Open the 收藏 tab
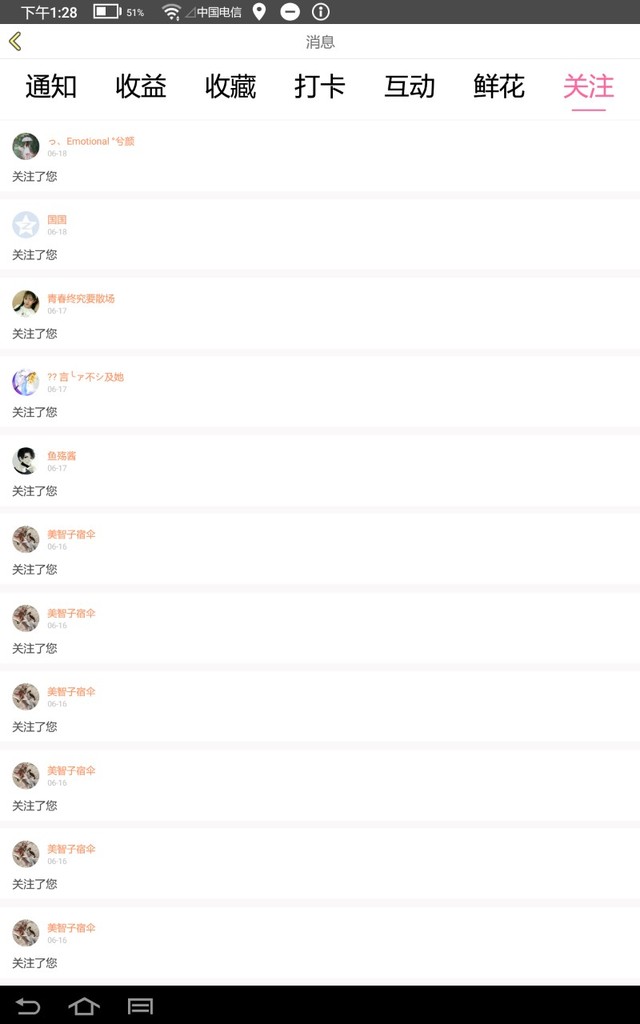This screenshot has width=640, height=1024. click(230, 86)
